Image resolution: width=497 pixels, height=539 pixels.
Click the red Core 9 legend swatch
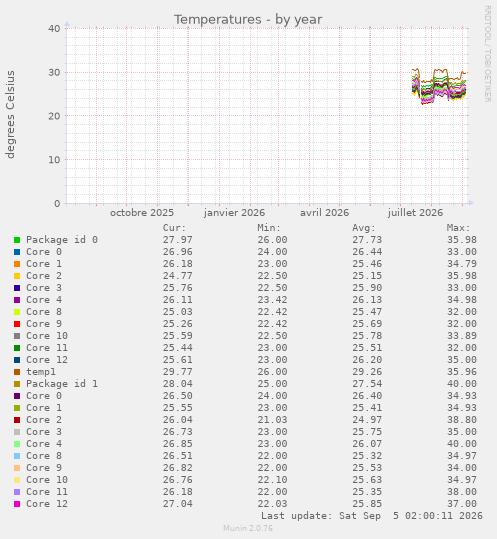point(17,324)
